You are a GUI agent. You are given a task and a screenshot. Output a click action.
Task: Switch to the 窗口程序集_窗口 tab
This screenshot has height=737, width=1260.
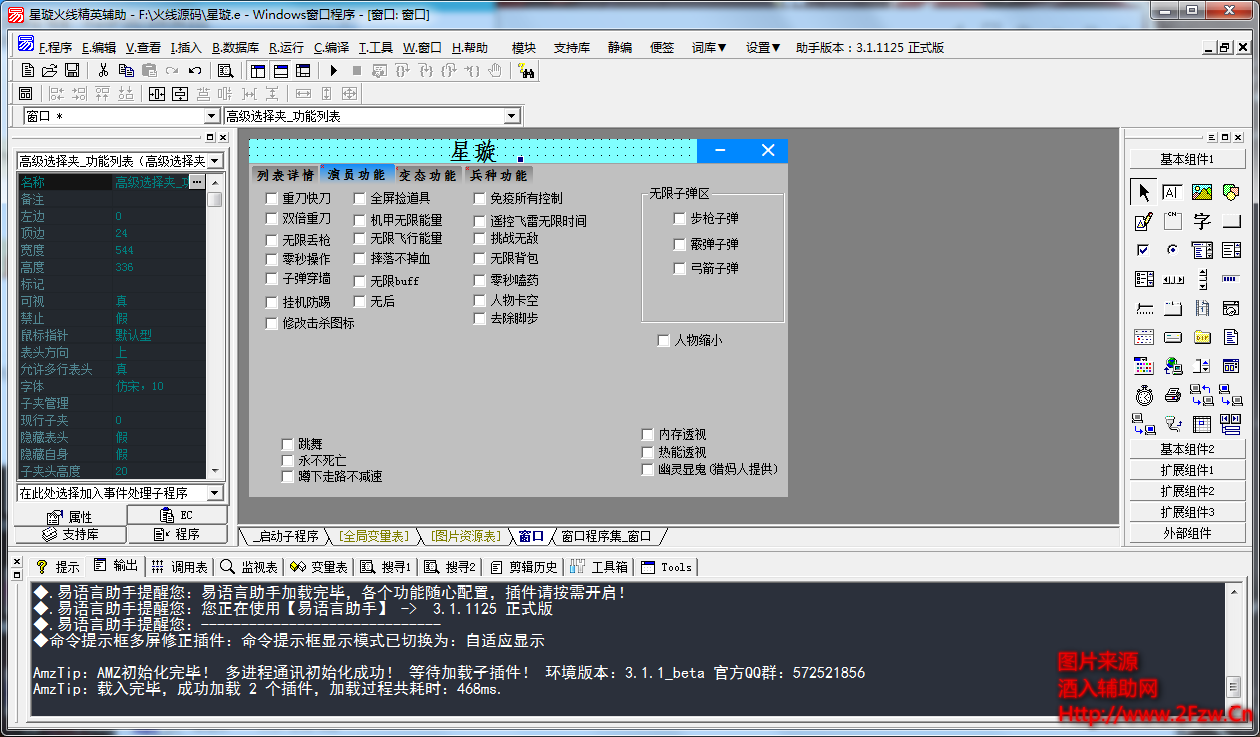click(x=605, y=537)
